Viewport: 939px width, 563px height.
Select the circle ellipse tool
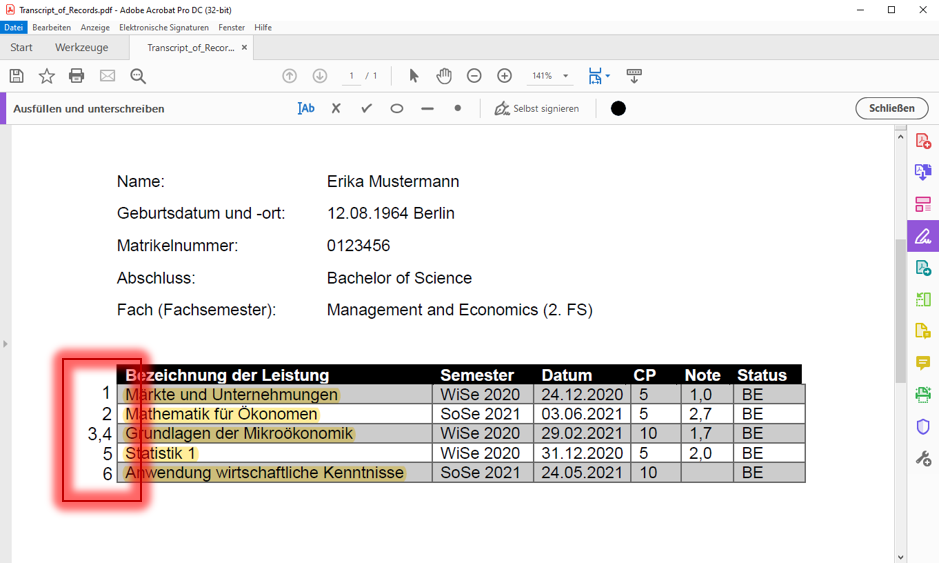pyautogui.click(x=396, y=108)
